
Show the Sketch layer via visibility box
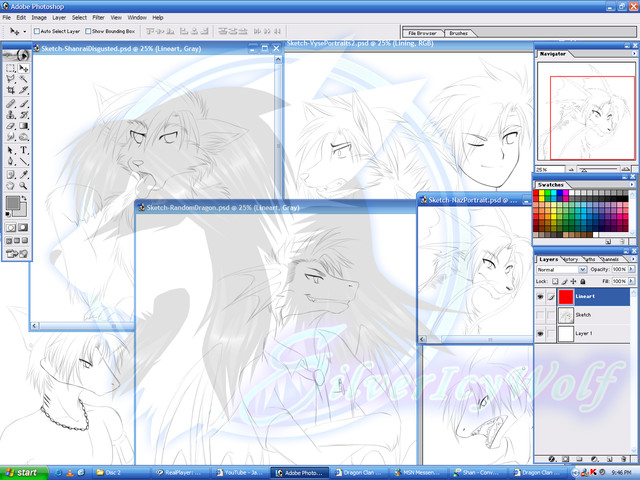point(540,315)
